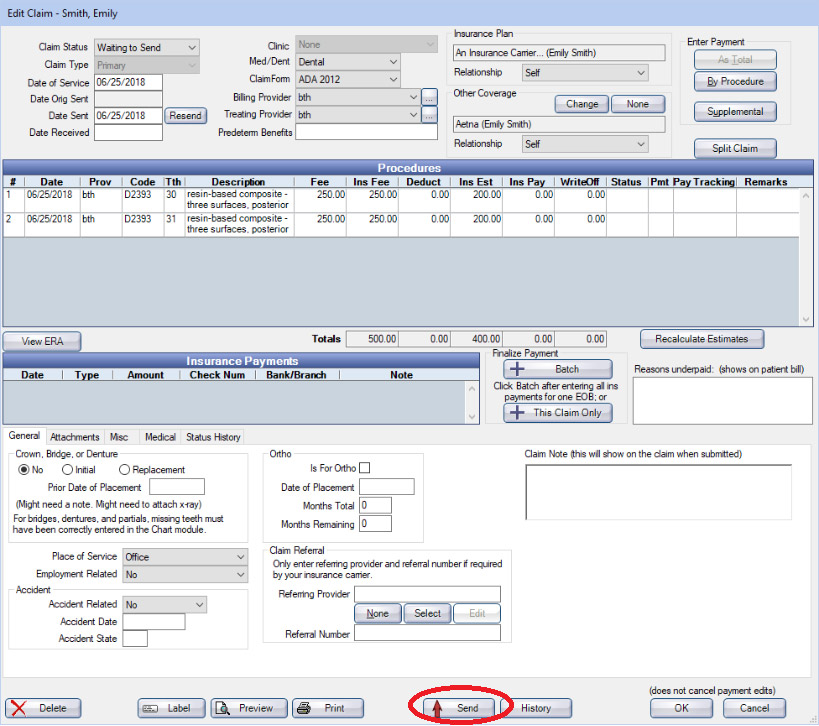Switch to the Status History tab
The width and height of the screenshot is (819, 726).
coord(213,437)
